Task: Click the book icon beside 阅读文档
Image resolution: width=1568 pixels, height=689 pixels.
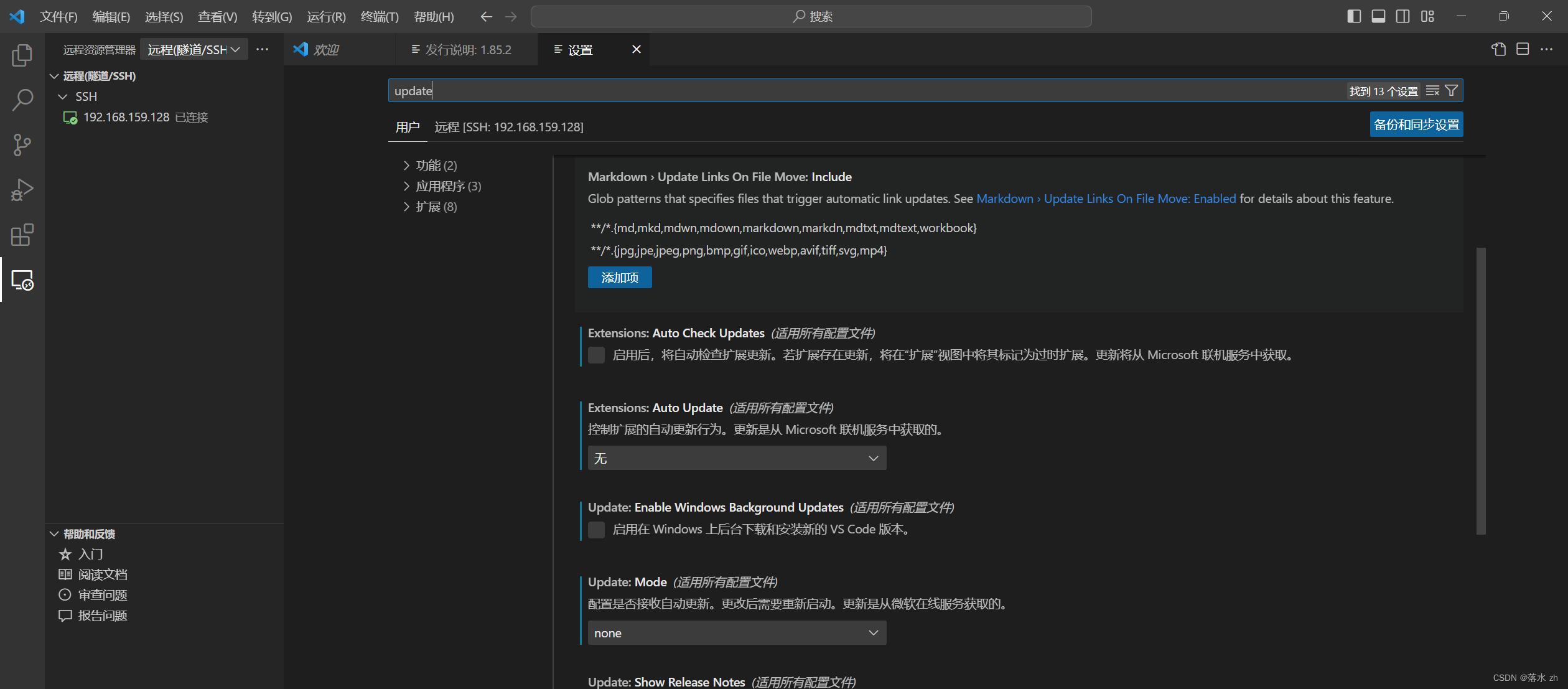Action: click(x=65, y=574)
